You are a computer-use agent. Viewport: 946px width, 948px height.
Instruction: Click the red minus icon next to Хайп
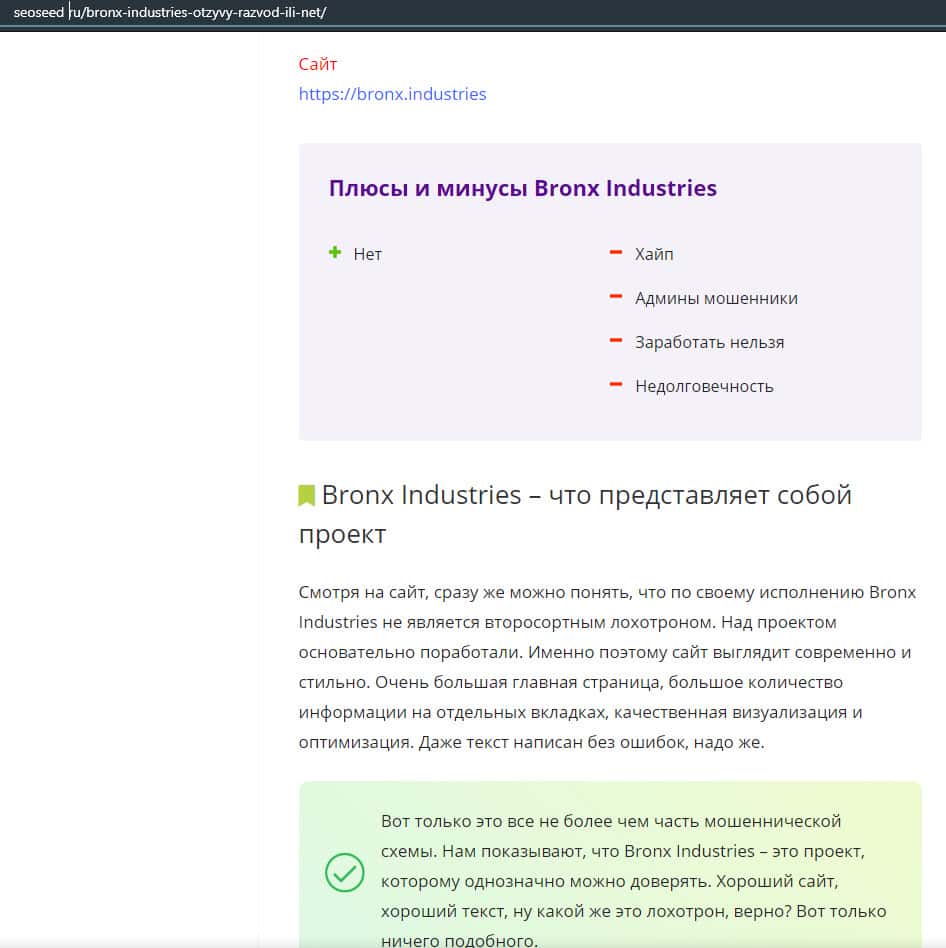[x=616, y=253]
